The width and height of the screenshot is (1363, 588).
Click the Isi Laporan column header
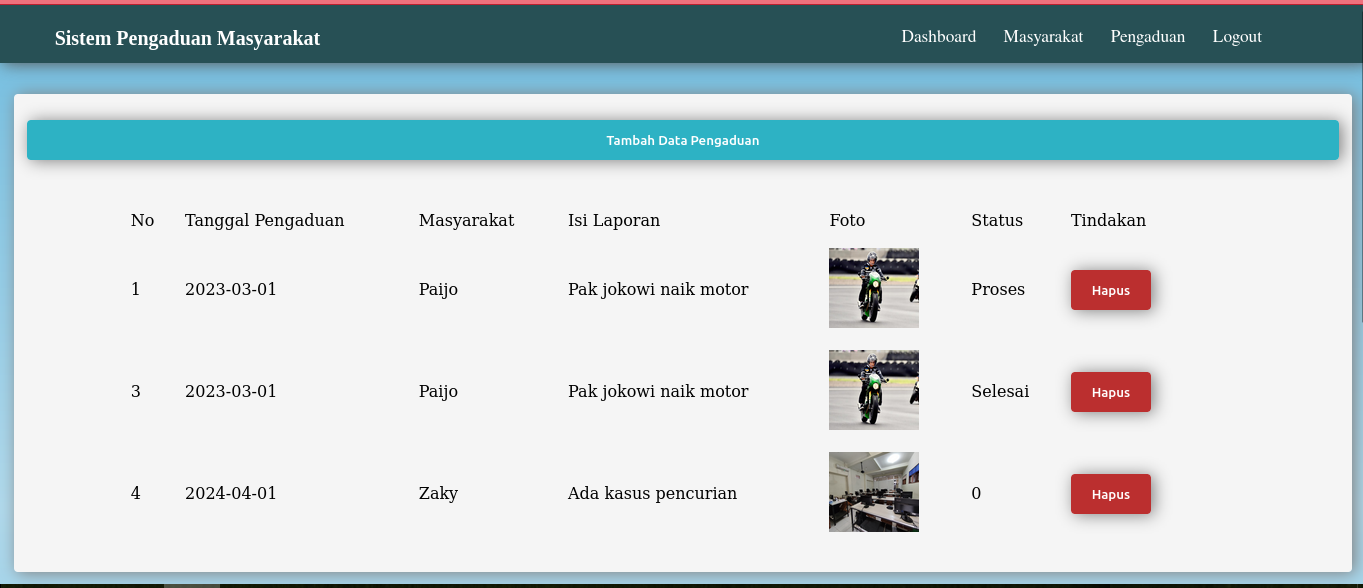(x=614, y=220)
